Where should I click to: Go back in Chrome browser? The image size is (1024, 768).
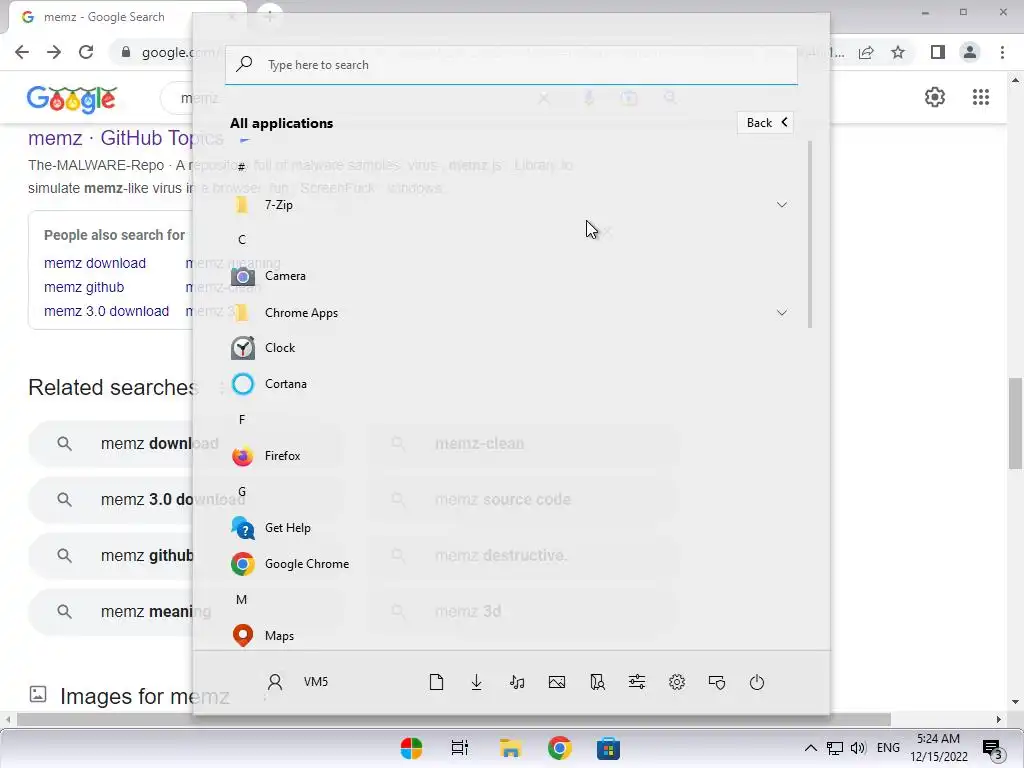[22, 52]
